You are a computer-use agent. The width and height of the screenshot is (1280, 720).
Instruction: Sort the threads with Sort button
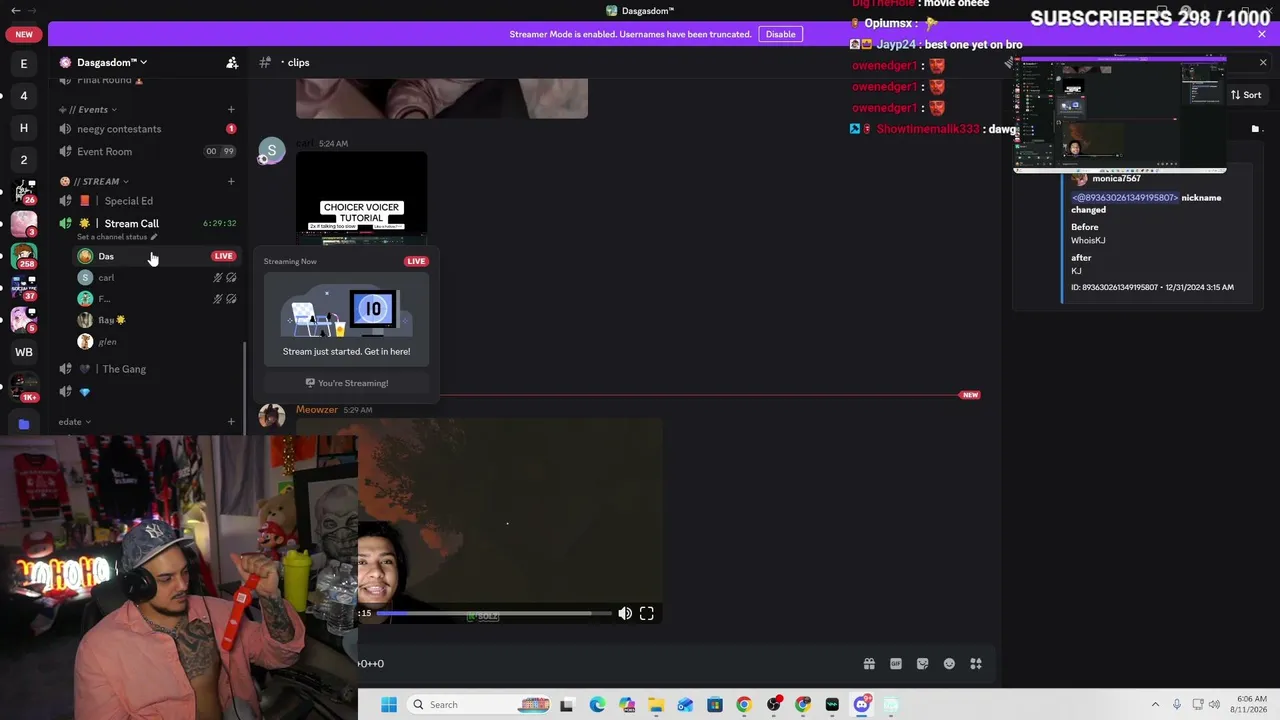point(1245,95)
